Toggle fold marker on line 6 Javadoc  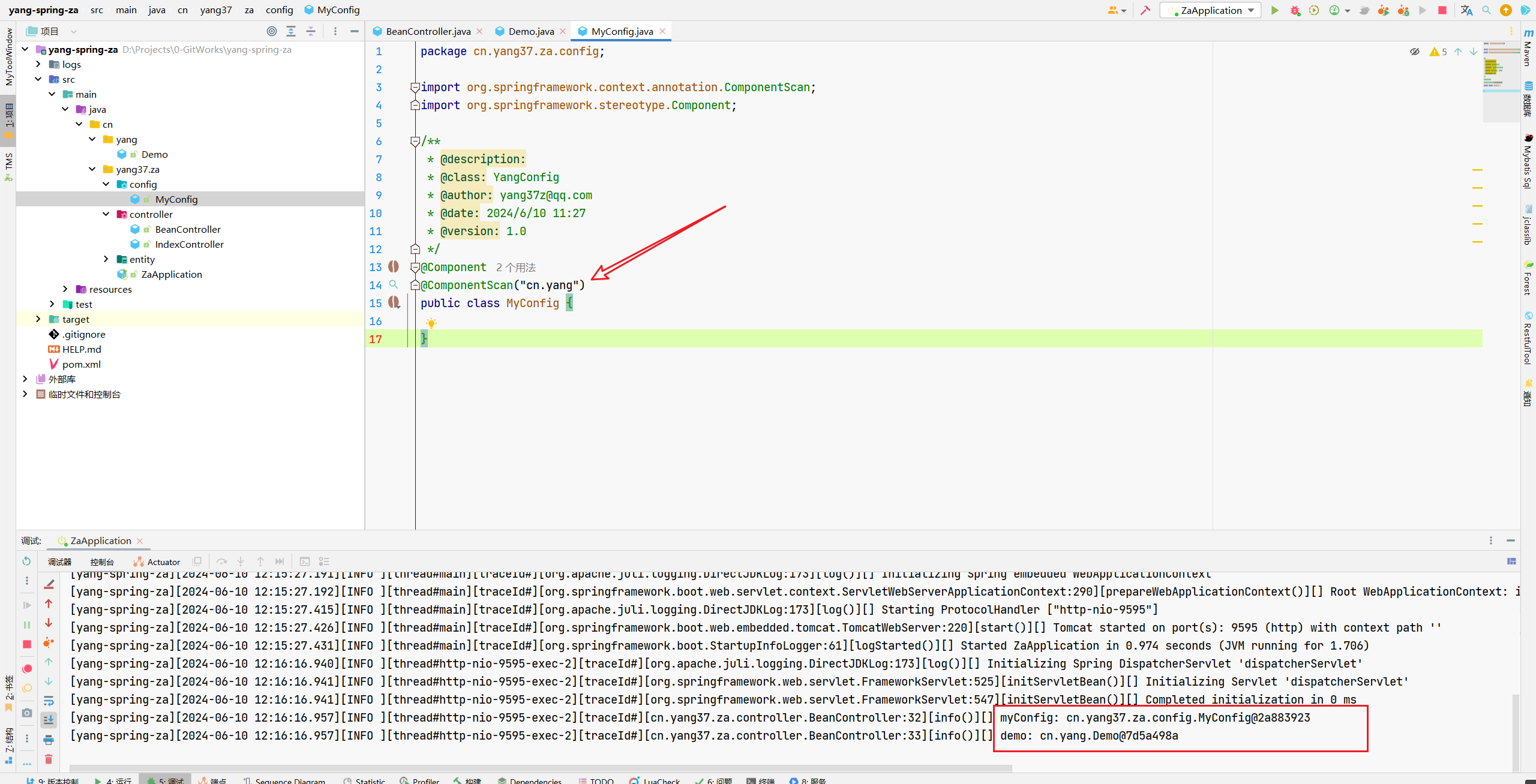coord(415,142)
